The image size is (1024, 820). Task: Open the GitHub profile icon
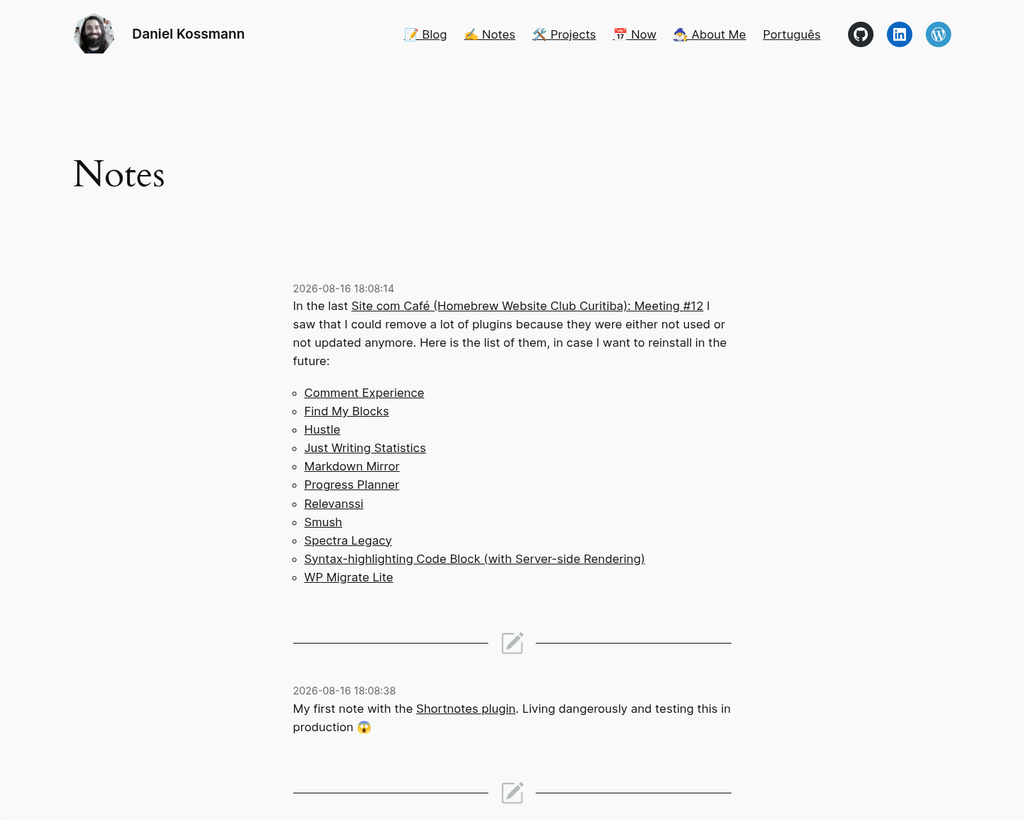click(x=860, y=35)
